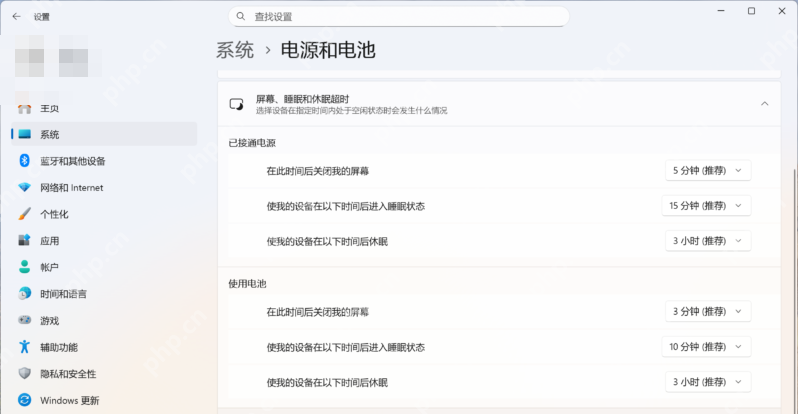Click the Windows 更新 refresh icon
The height and width of the screenshot is (414, 798).
(x=24, y=400)
